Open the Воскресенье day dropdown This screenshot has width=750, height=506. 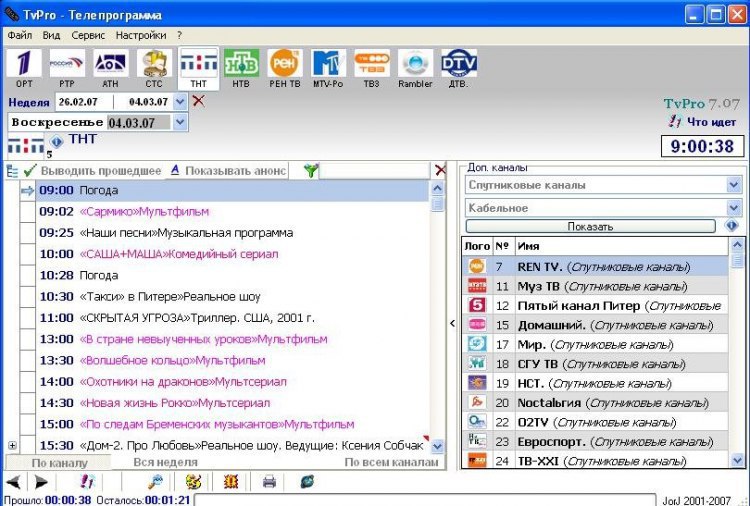click(x=180, y=122)
